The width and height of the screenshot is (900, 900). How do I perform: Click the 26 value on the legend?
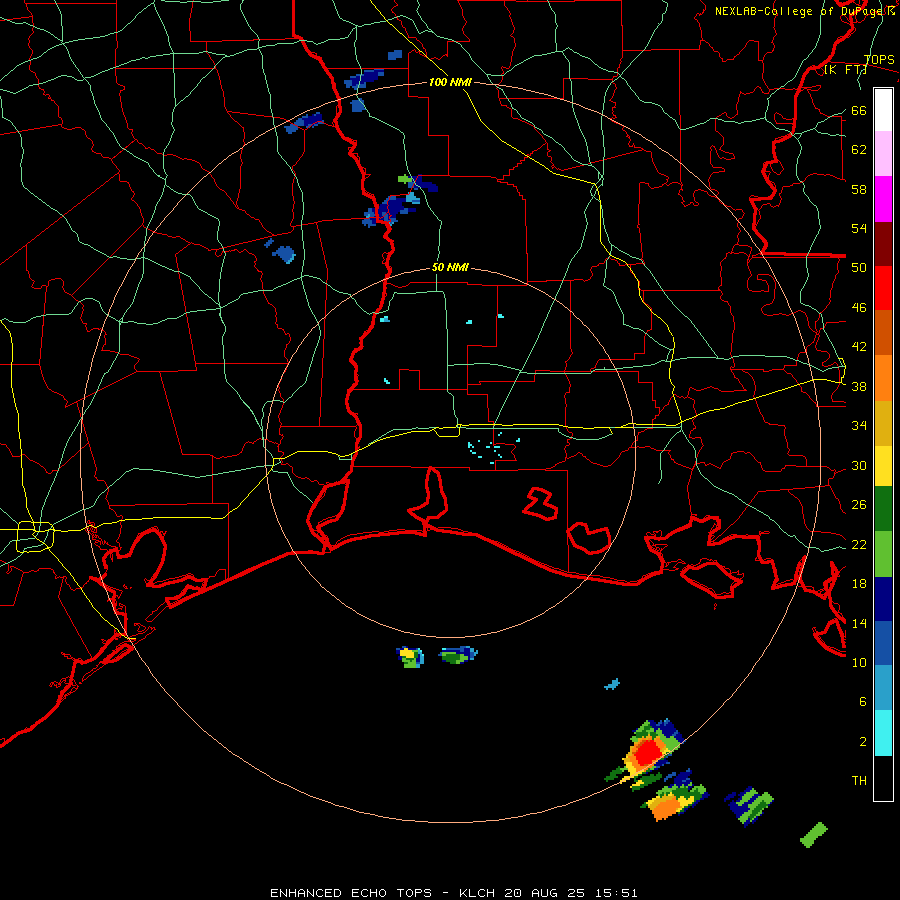[859, 505]
